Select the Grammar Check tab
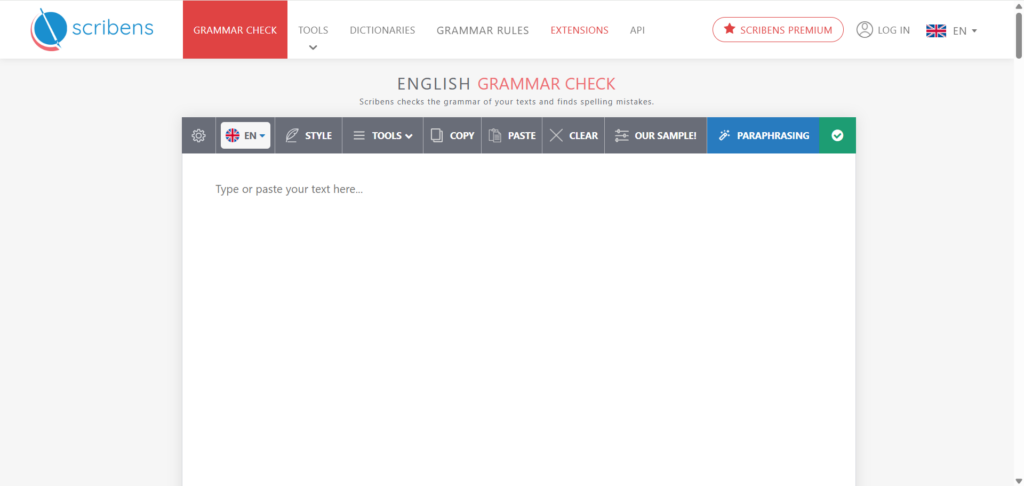This screenshot has height=486, width=1024. pyautogui.click(x=235, y=30)
